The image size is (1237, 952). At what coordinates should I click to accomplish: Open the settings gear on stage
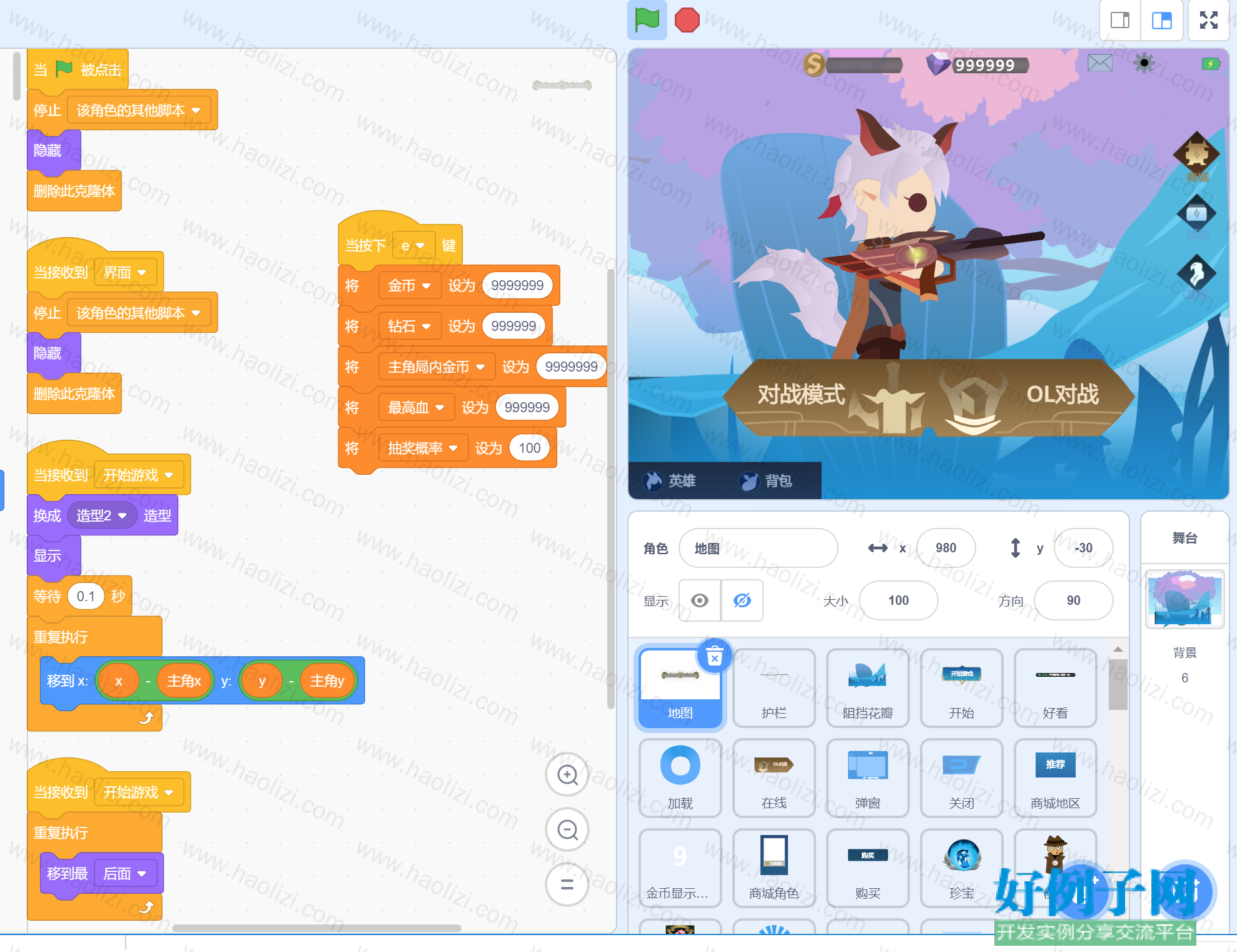(x=1144, y=63)
